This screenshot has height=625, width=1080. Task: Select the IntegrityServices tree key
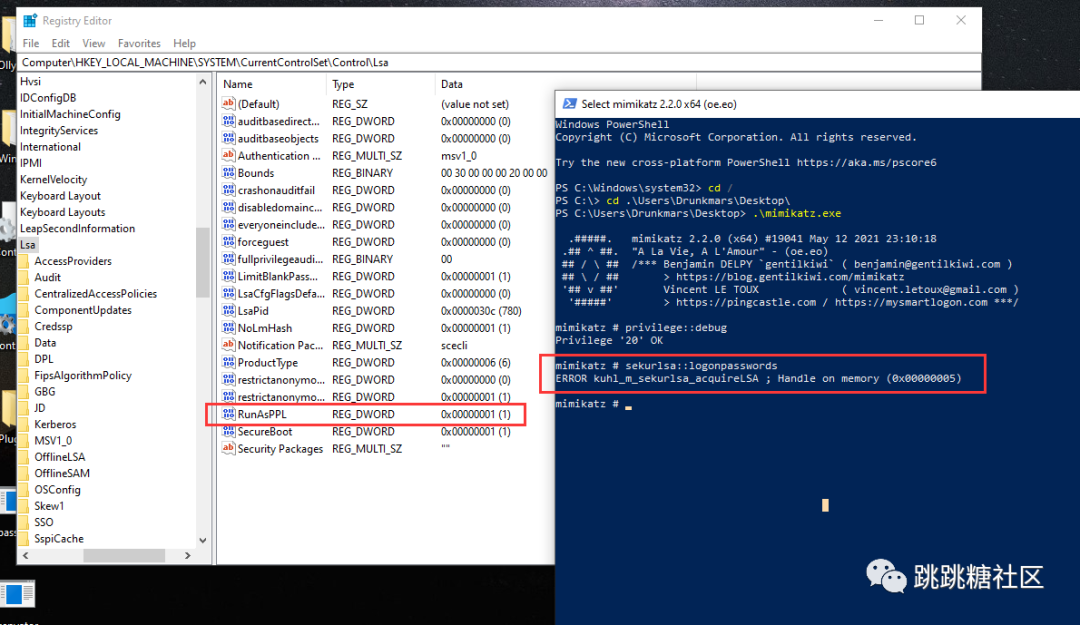[x=59, y=130]
